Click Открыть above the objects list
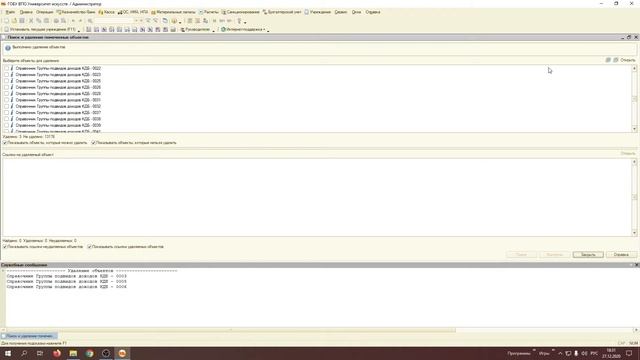Screen dimensions: 640x360 (628, 60)
